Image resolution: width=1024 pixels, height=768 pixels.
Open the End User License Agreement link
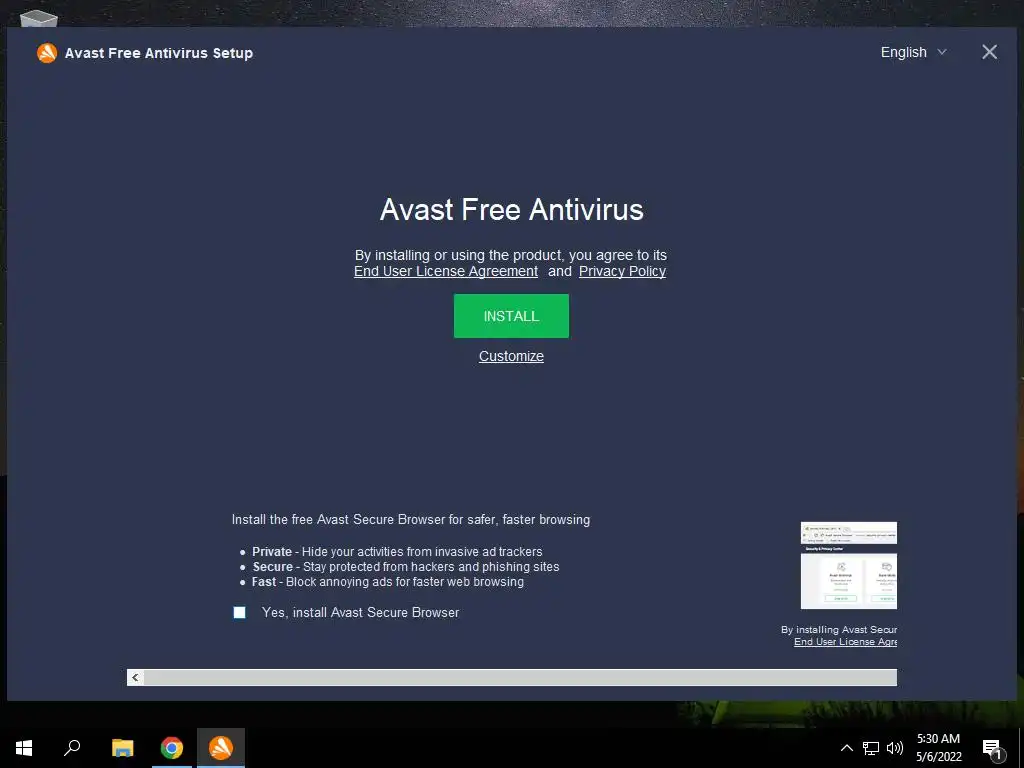(446, 271)
